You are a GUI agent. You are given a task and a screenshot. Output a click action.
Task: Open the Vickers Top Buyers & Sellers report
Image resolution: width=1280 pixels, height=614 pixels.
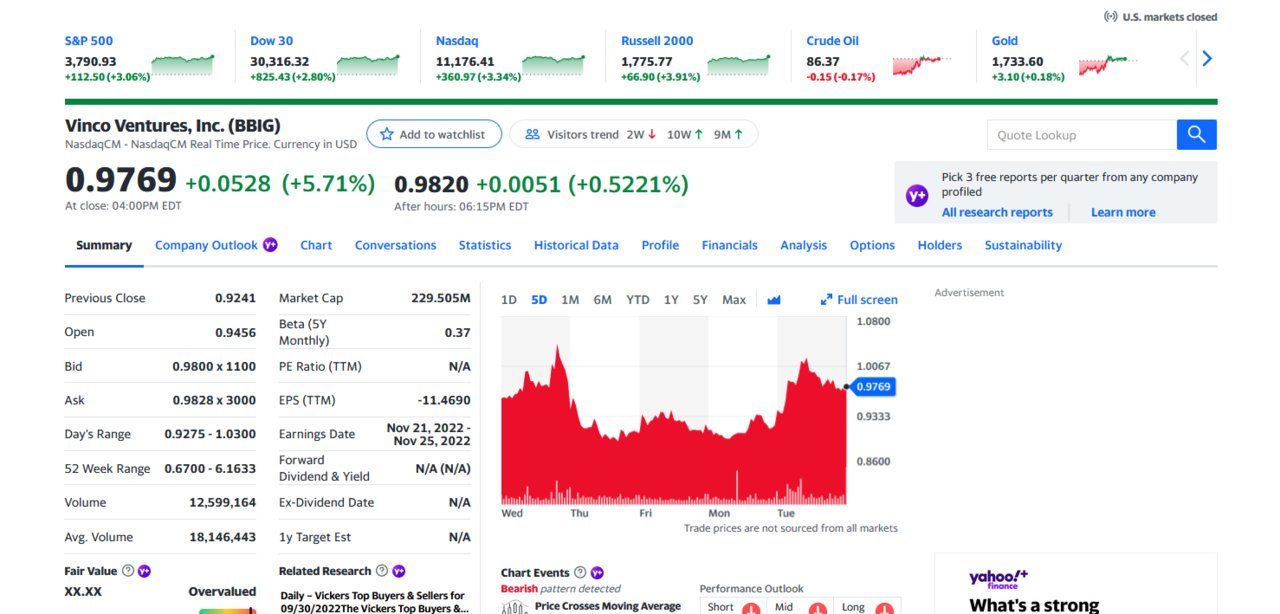pos(374,601)
